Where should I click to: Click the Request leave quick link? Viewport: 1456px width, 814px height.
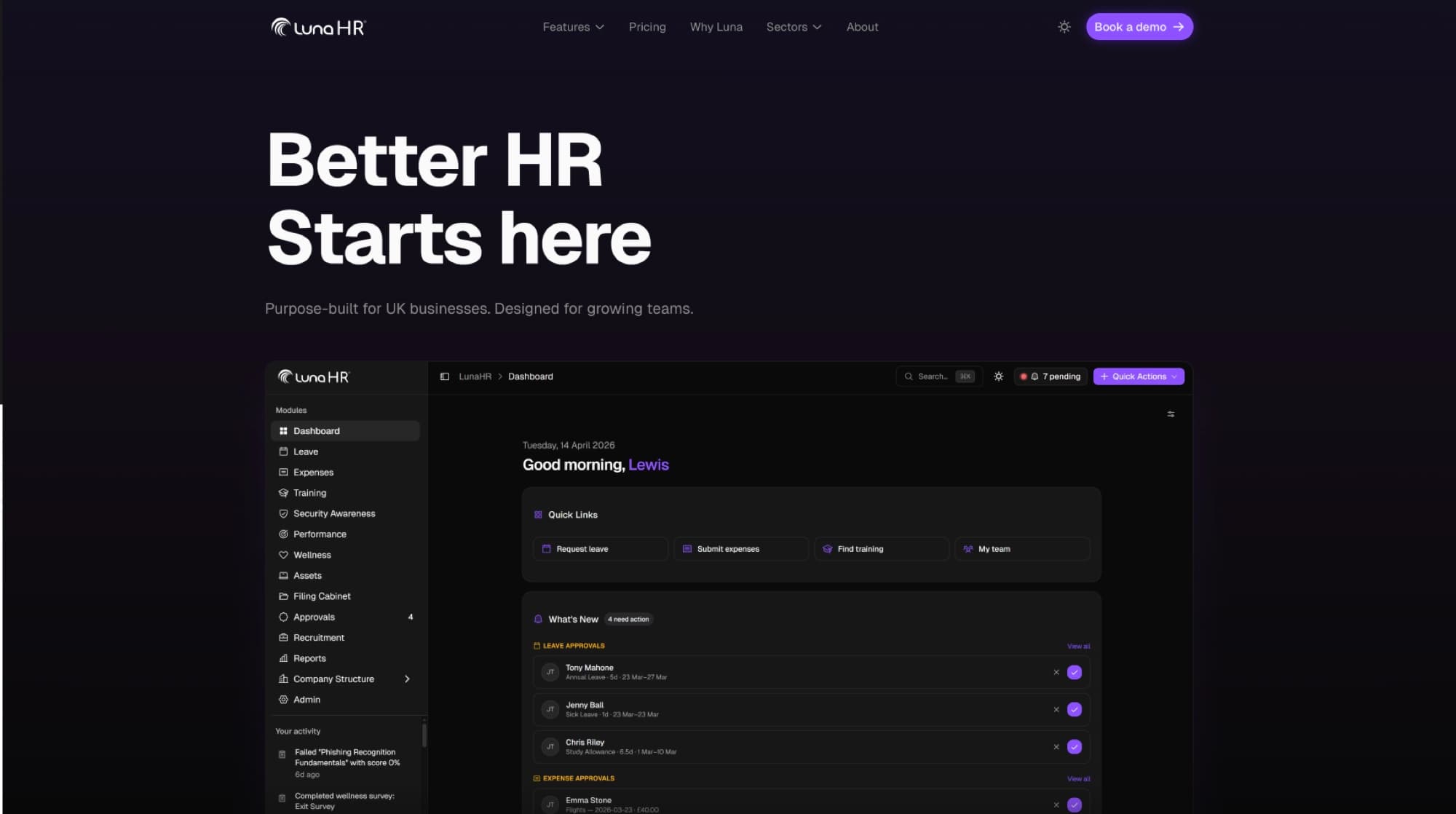coord(600,549)
